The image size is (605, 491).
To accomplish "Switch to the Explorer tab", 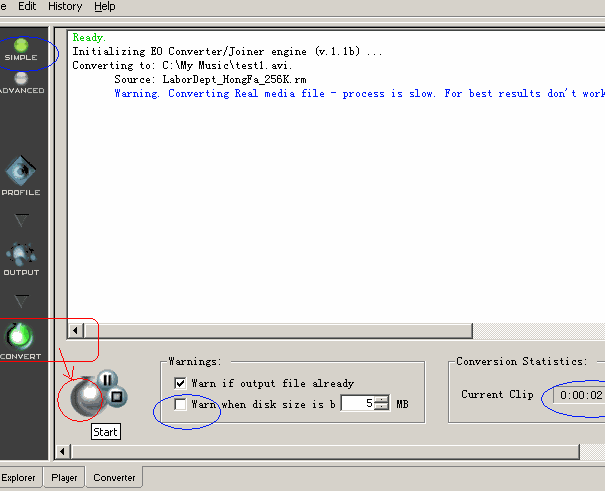I will click(x=18, y=478).
